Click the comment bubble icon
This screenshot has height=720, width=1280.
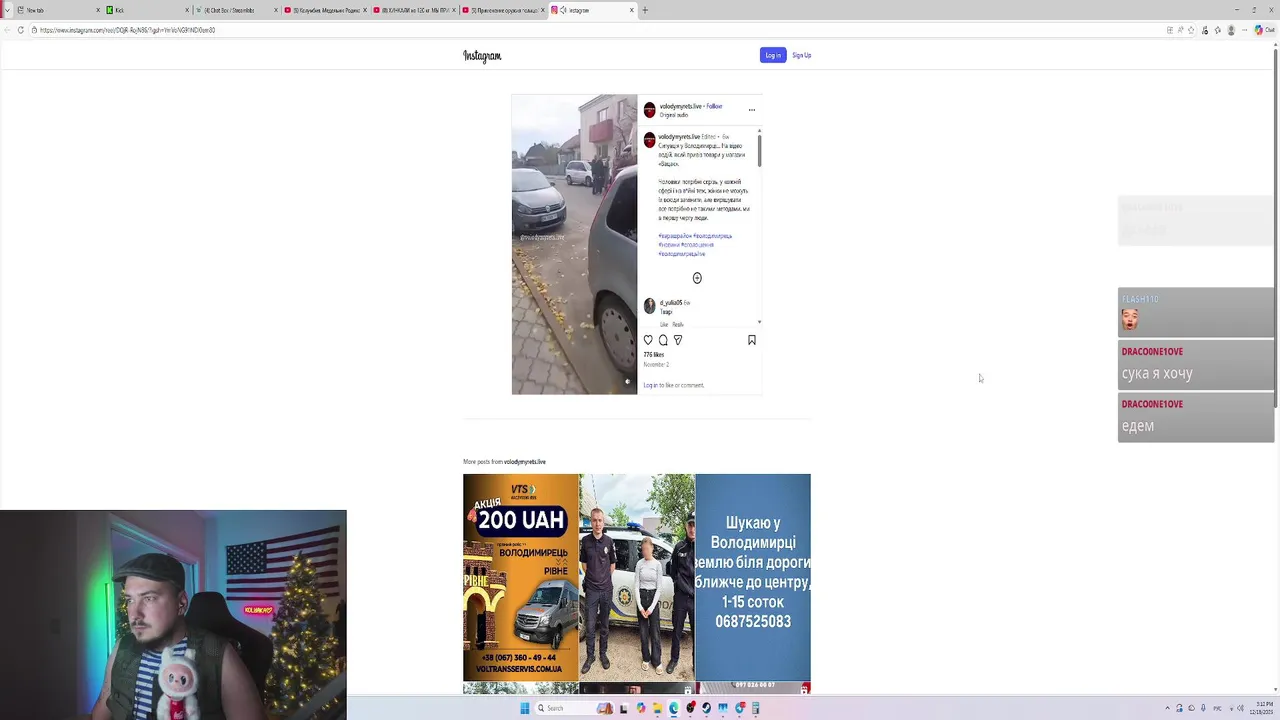pos(663,340)
